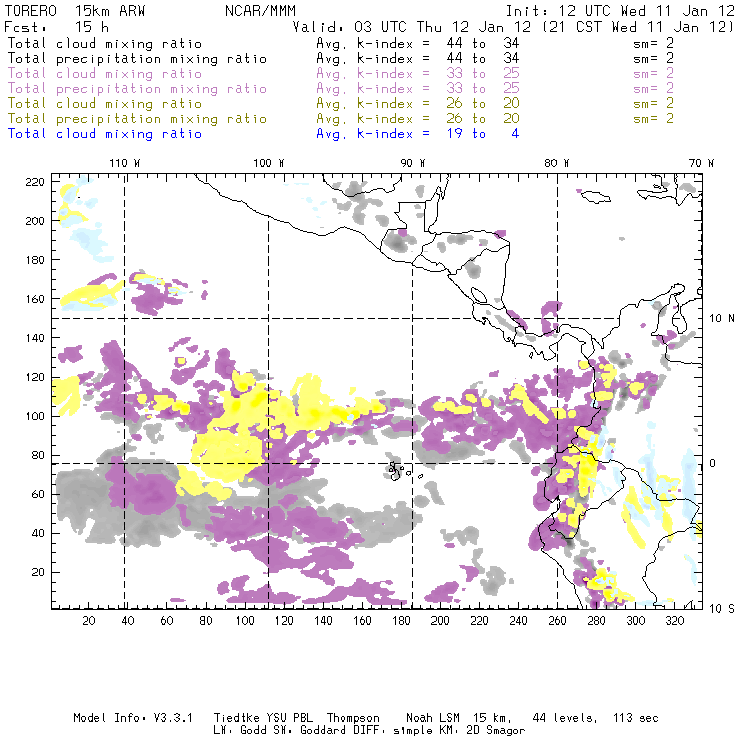740x740 pixels.
Task: Click the "180" tick label on the horizontal axis
Action: click(401, 621)
